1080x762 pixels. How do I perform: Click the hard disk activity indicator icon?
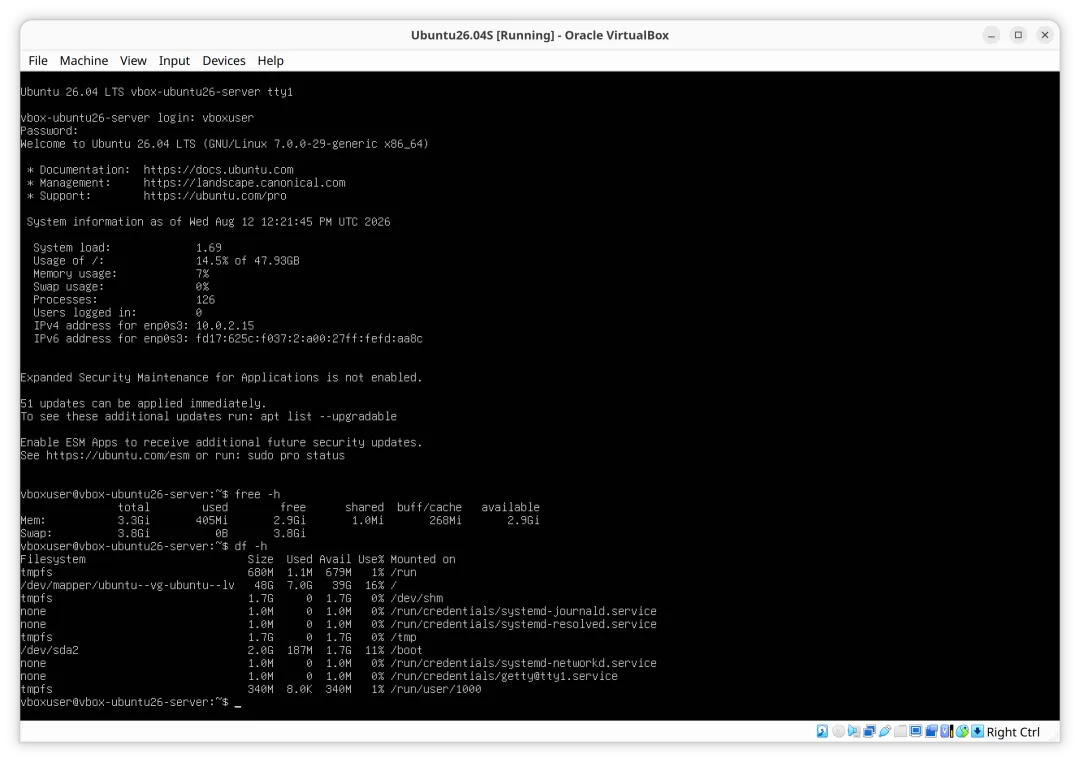[822, 731]
